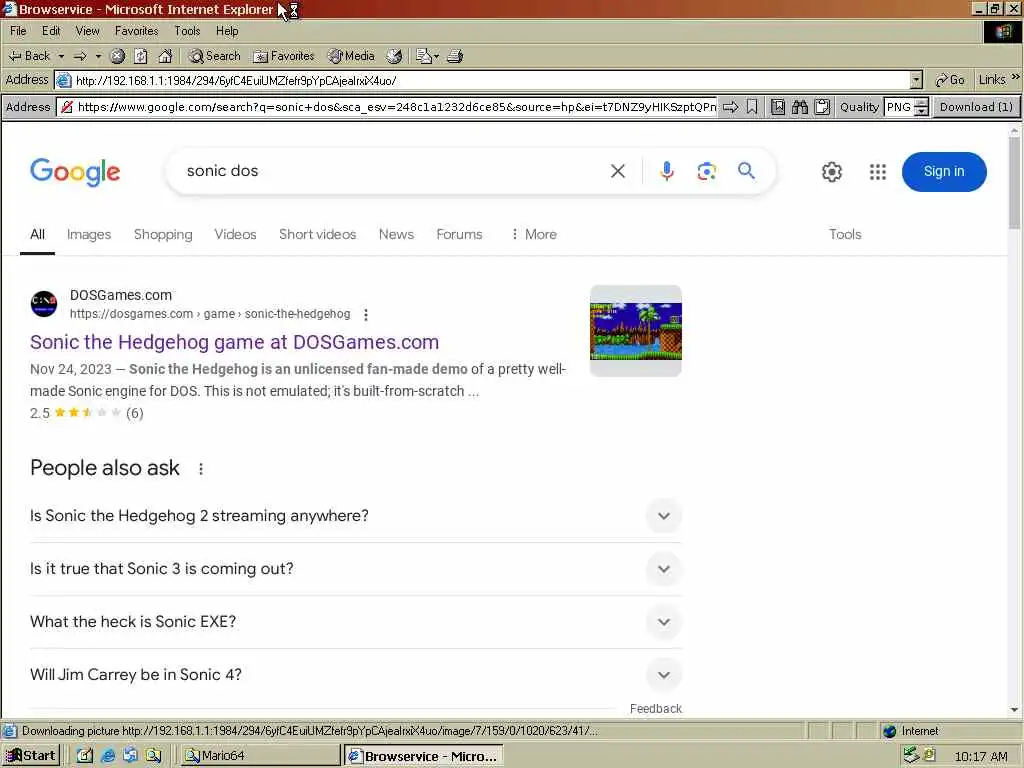1024x768 pixels.
Task: Click the Download (1) button
Action: [x=976, y=107]
